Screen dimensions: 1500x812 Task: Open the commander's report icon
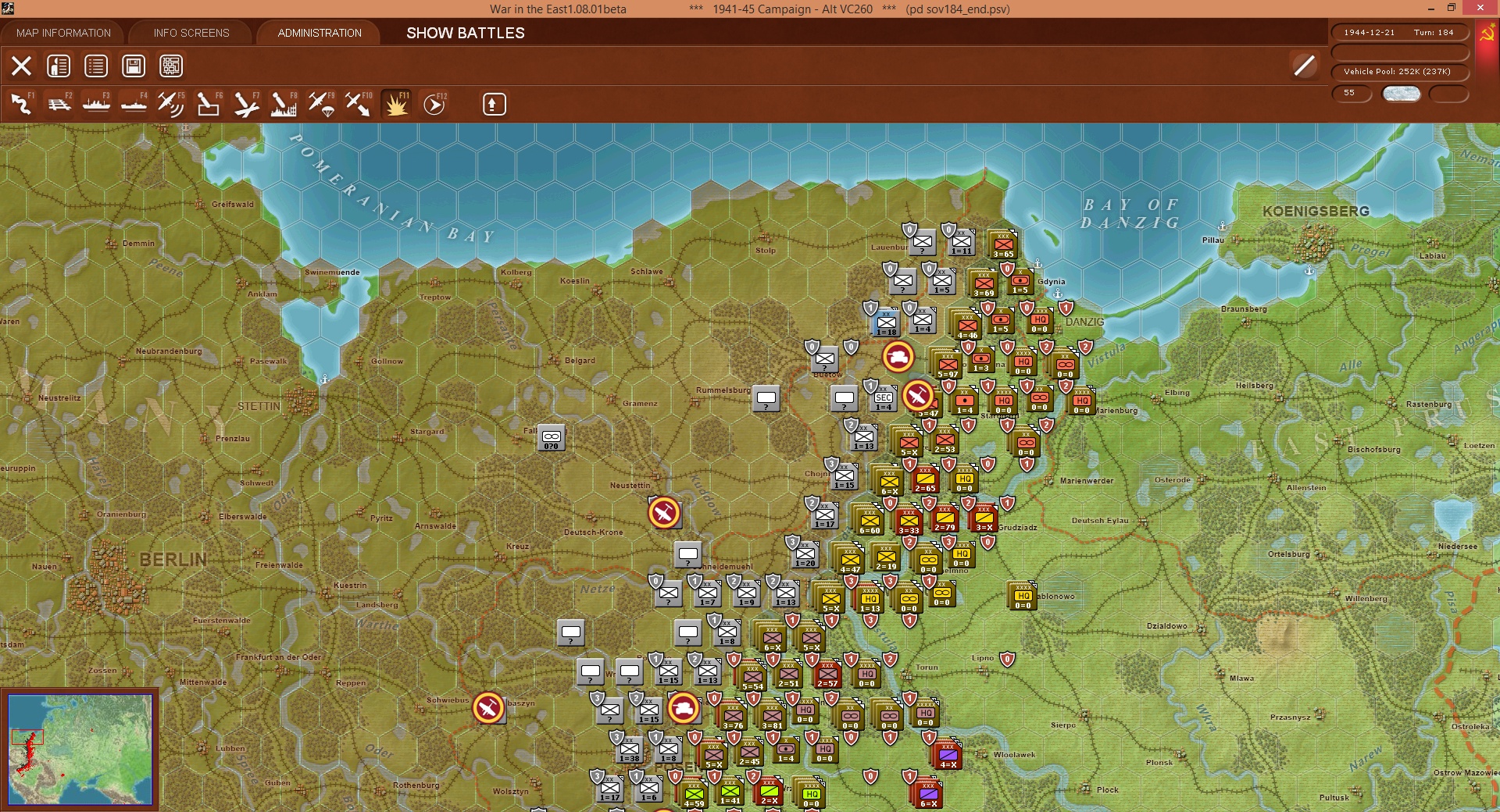pyautogui.click(x=59, y=66)
